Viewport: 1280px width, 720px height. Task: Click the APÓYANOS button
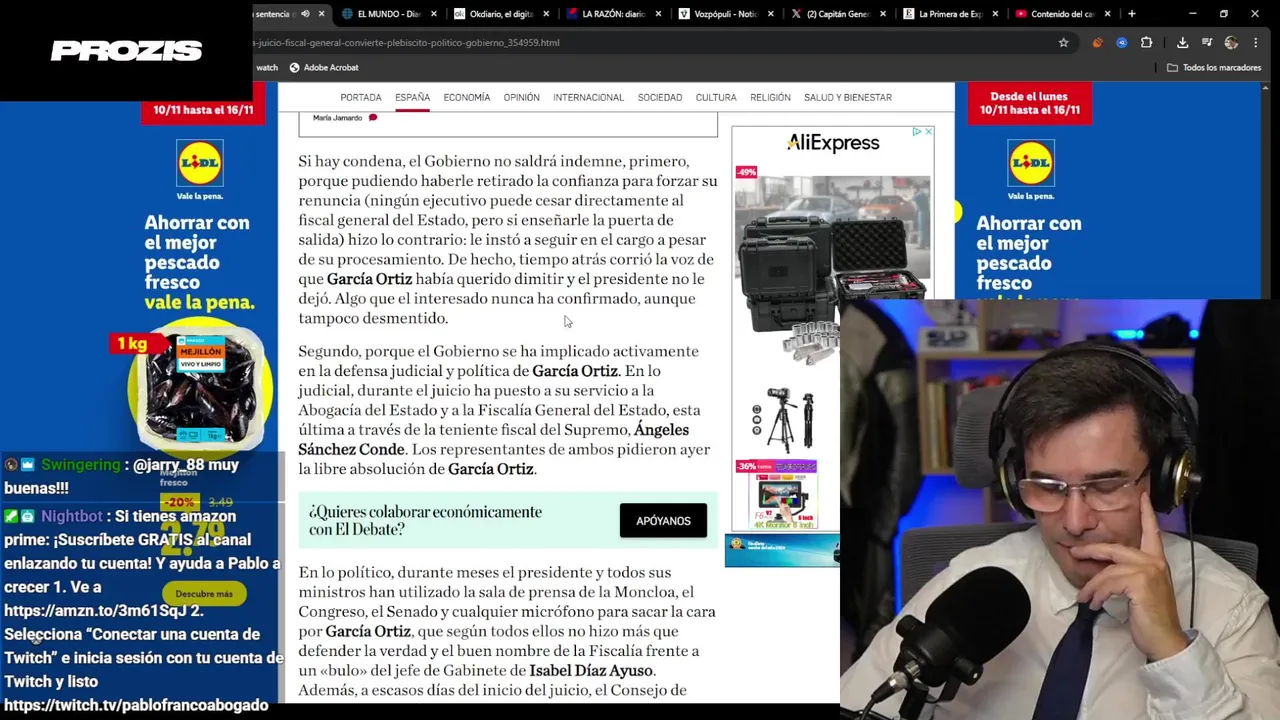pos(663,521)
